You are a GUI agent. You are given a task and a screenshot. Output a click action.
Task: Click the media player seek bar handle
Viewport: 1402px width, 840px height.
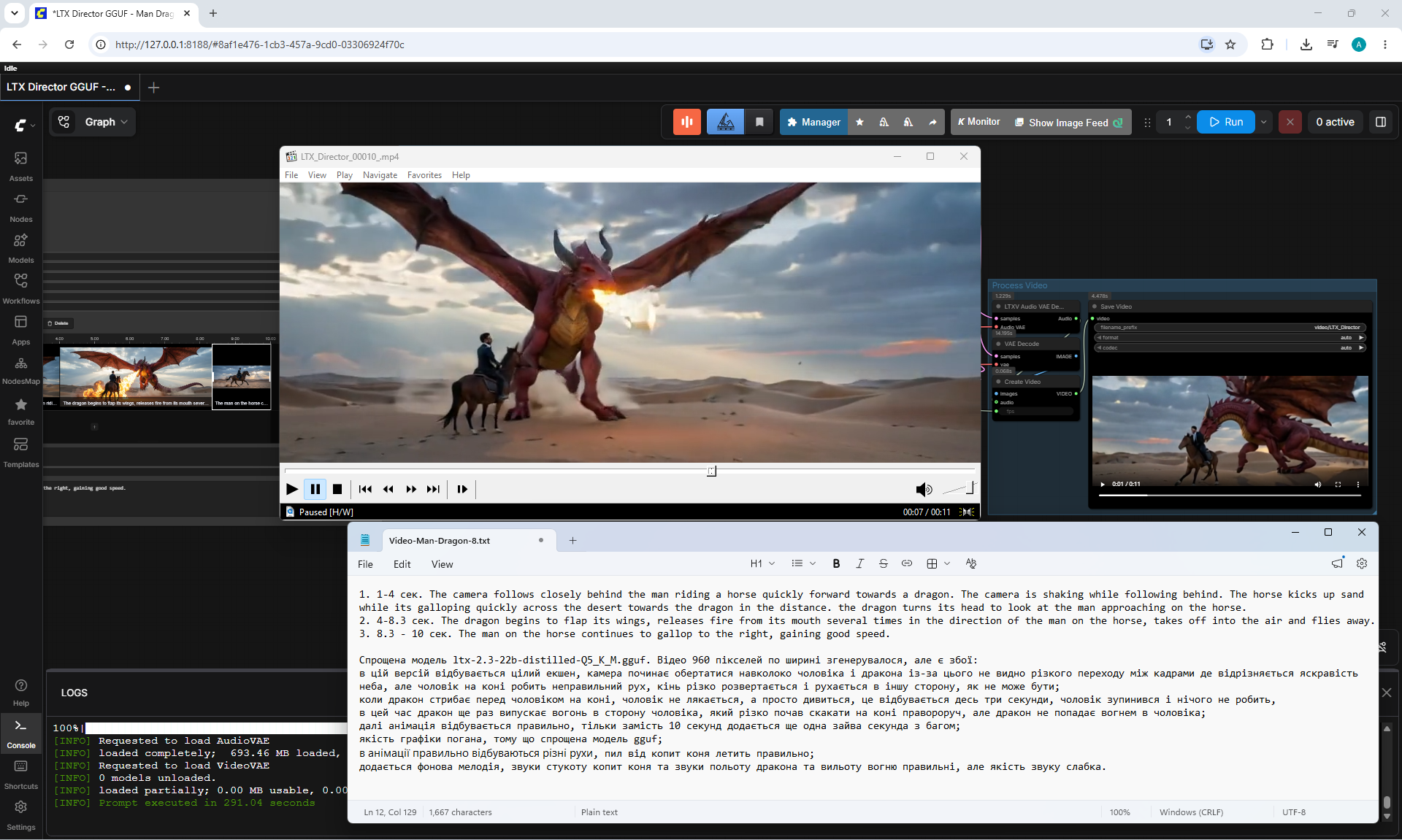(711, 471)
